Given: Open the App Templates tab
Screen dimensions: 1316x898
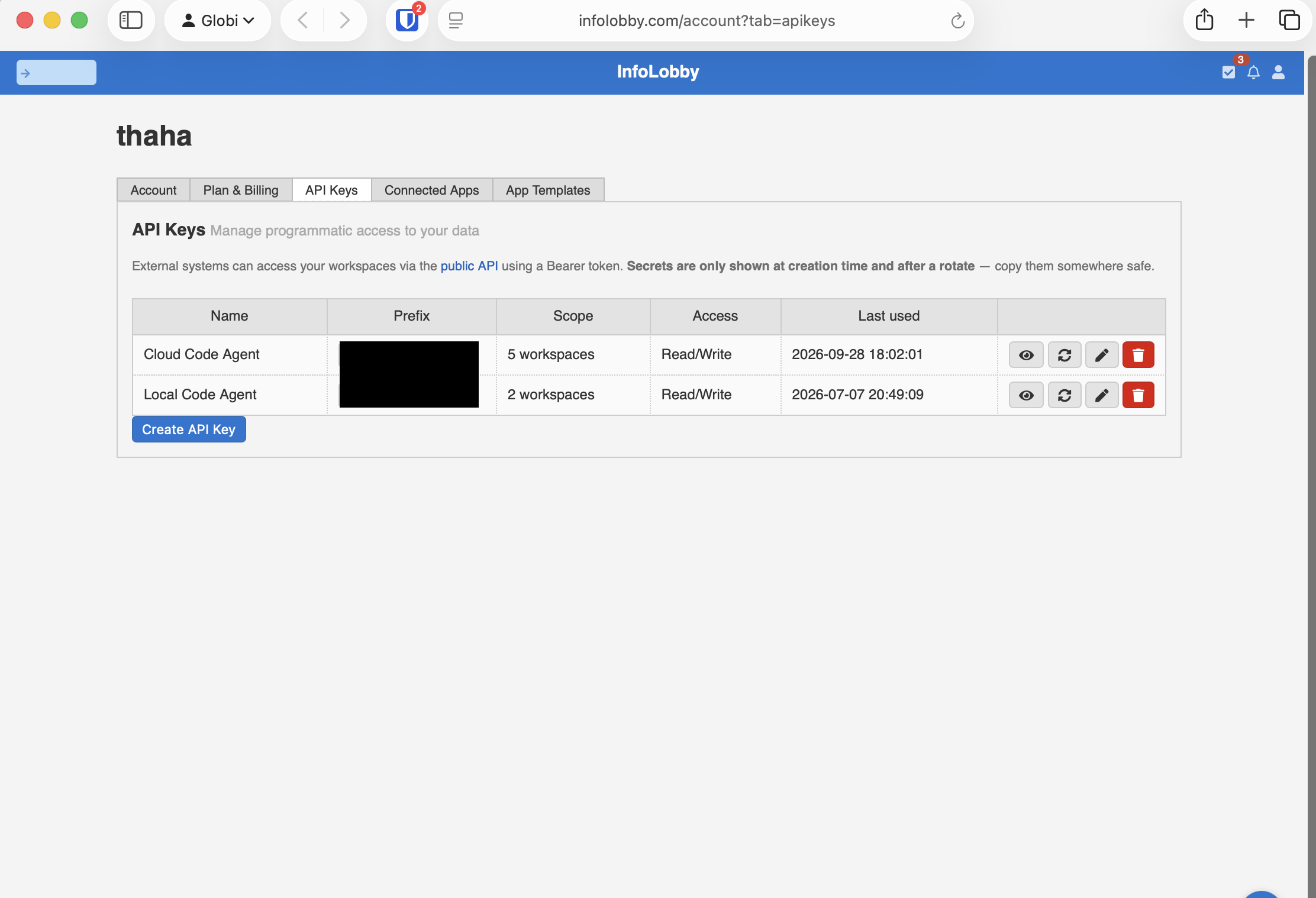Looking at the screenshot, I should [548, 190].
